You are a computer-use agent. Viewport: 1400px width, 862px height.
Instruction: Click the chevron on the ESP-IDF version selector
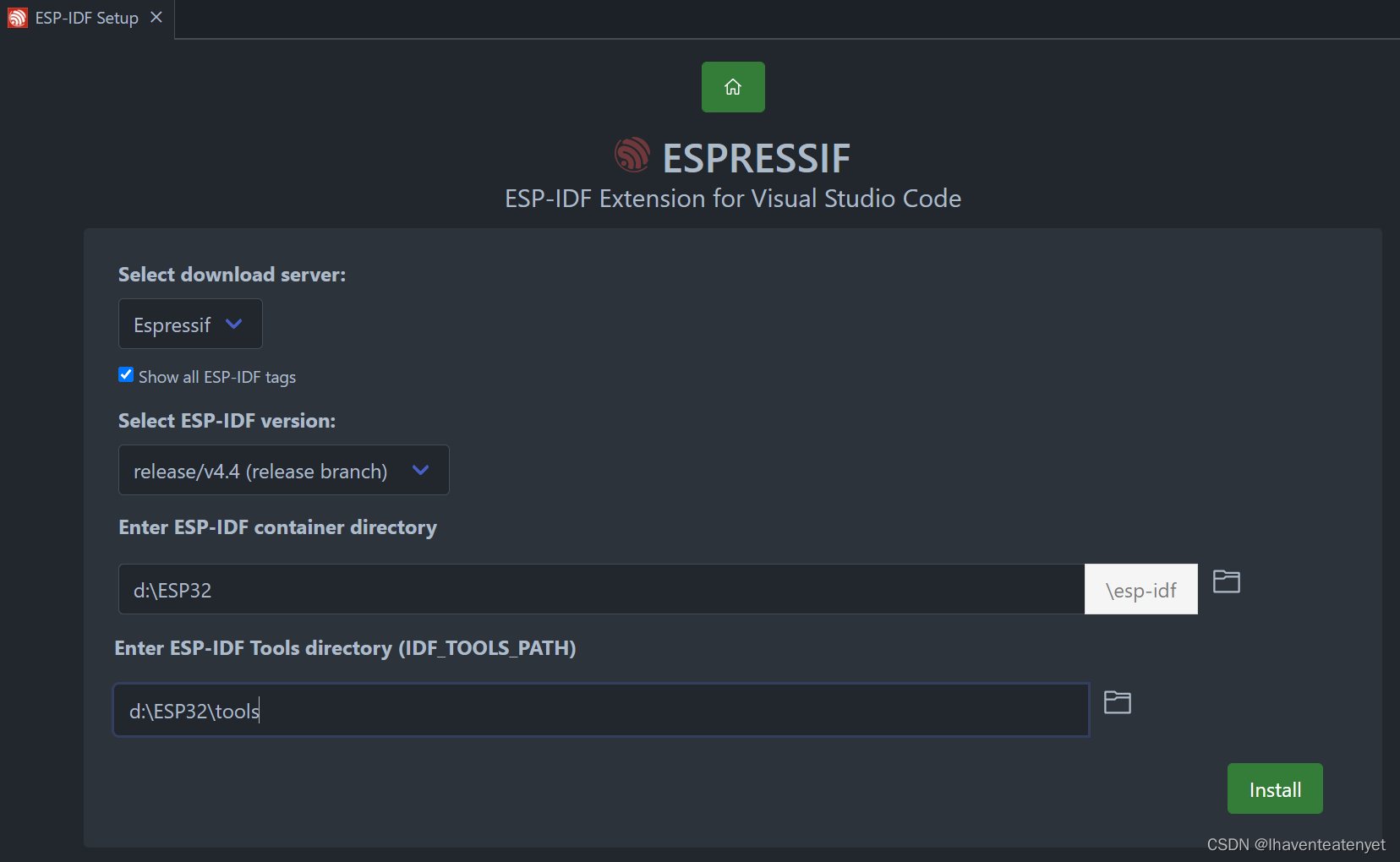point(420,470)
